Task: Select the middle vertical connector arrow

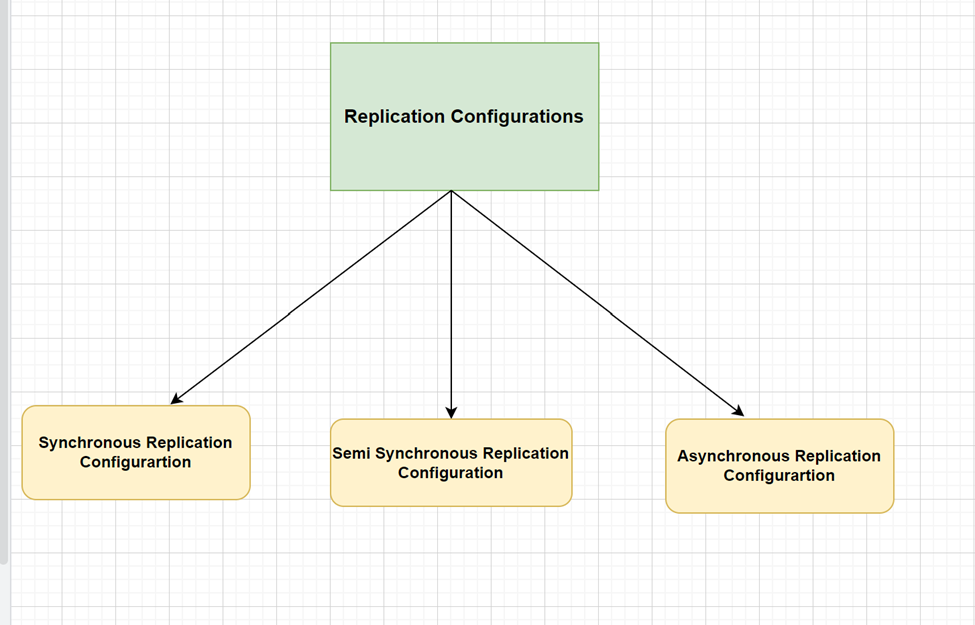Action: [451, 300]
